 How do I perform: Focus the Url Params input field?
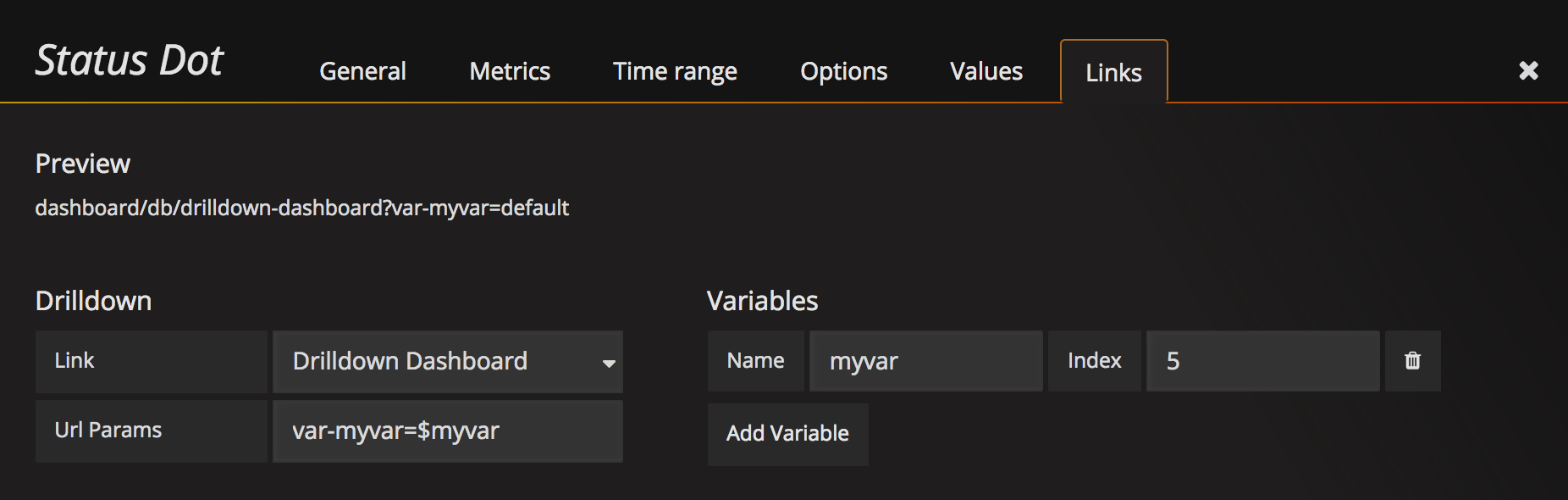tap(448, 431)
